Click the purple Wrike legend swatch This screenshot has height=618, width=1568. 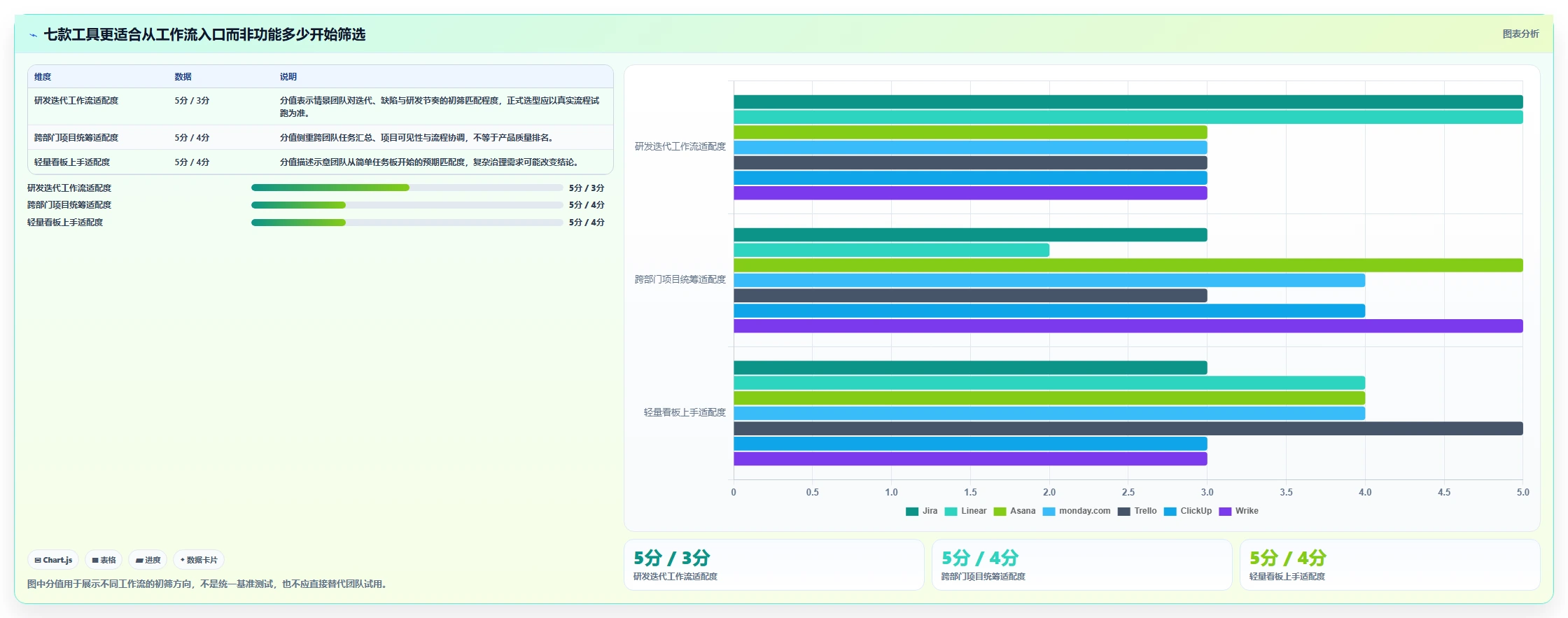point(1225,512)
